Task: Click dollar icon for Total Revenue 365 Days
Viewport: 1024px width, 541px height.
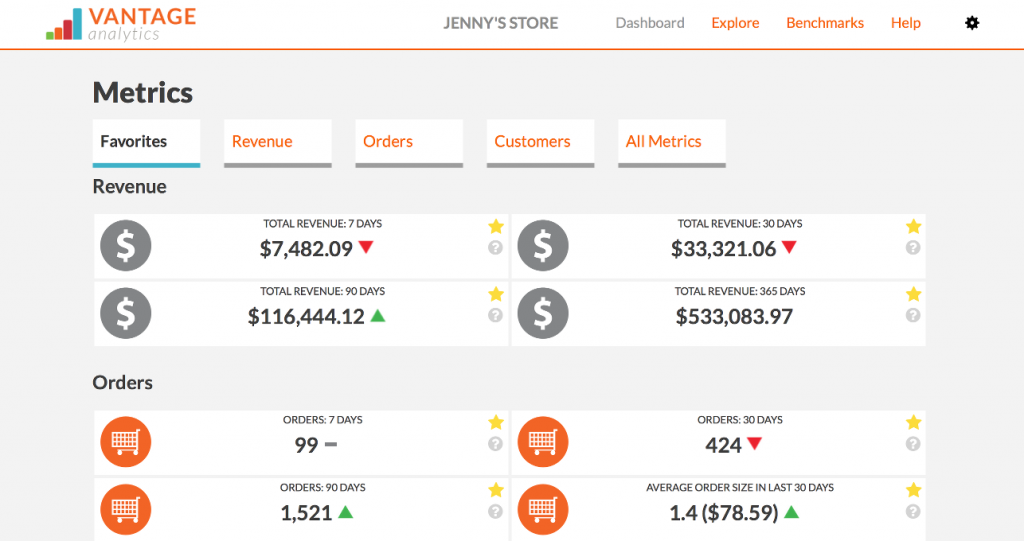Action: [543, 313]
